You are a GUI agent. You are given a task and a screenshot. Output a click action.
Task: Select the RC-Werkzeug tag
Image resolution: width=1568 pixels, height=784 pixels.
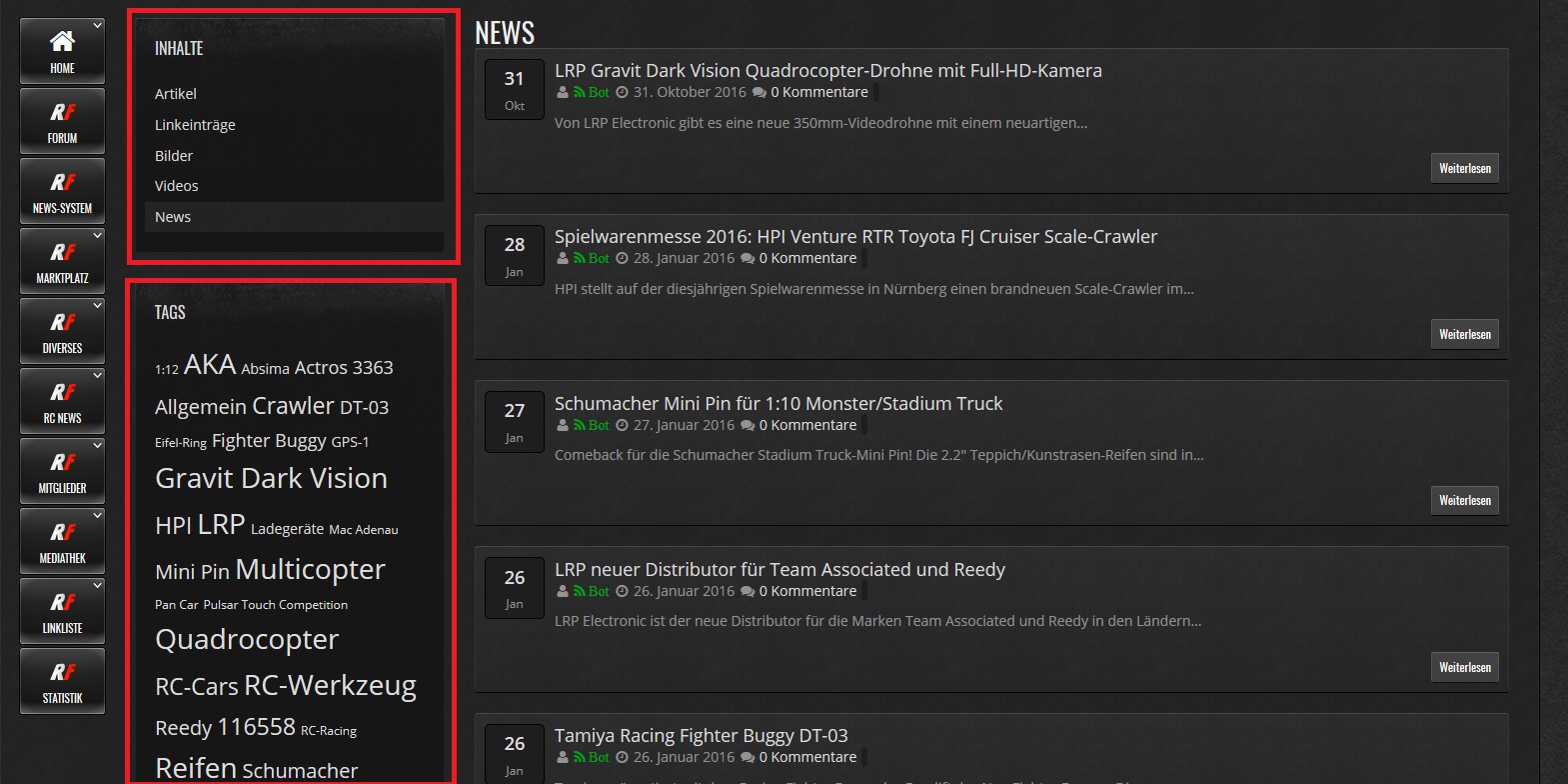(x=330, y=686)
